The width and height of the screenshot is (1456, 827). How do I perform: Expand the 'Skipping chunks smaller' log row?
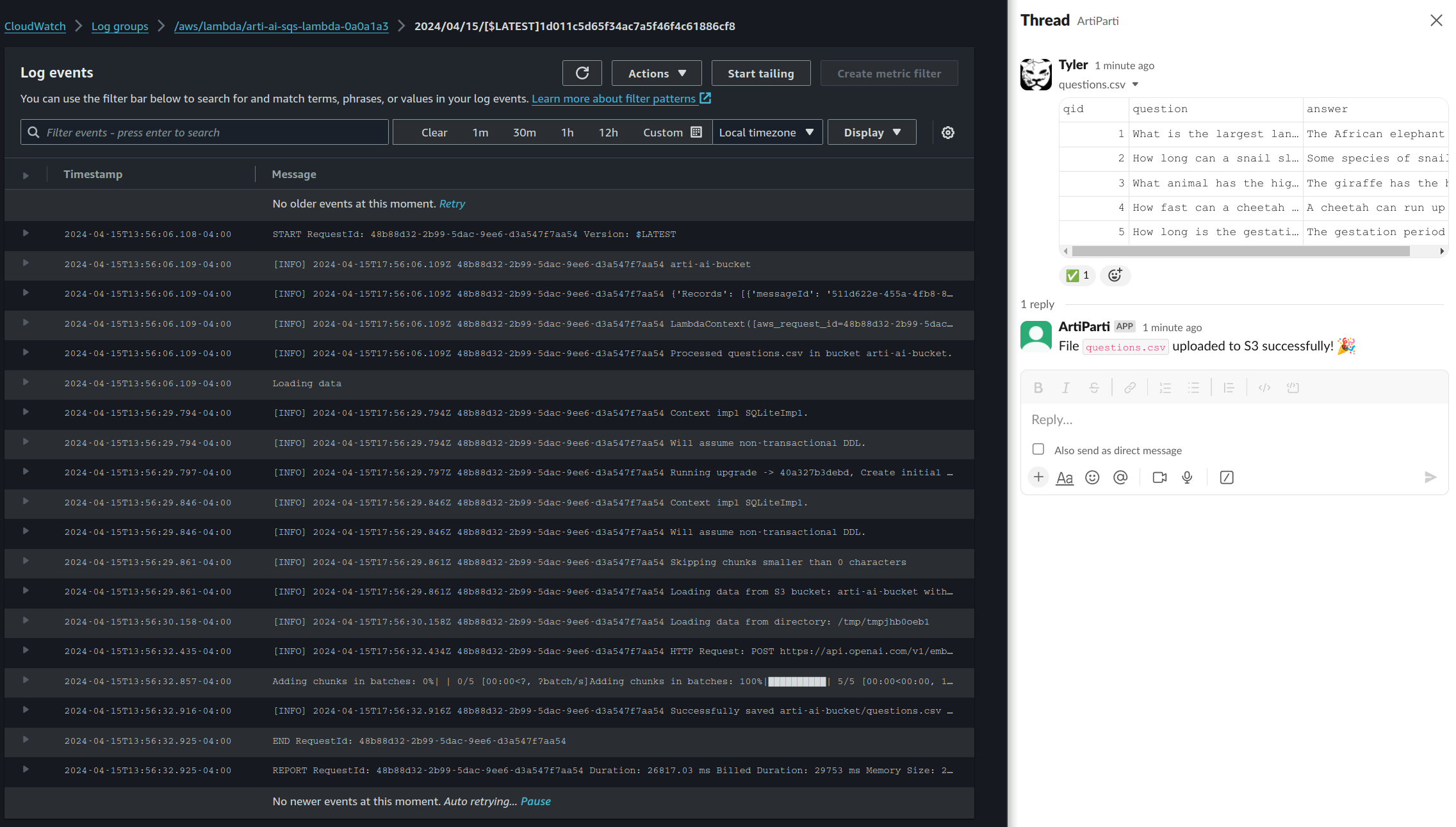(26, 561)
